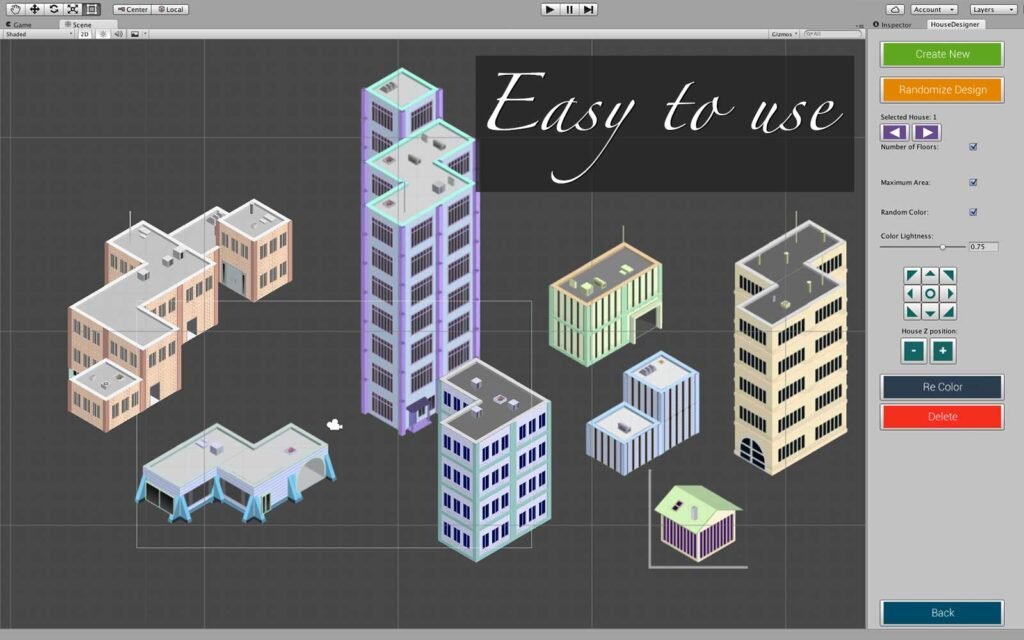This screenshot has height=640, width=1024.
Task: Click the Step forward button
Action: (x=589, y=9)
